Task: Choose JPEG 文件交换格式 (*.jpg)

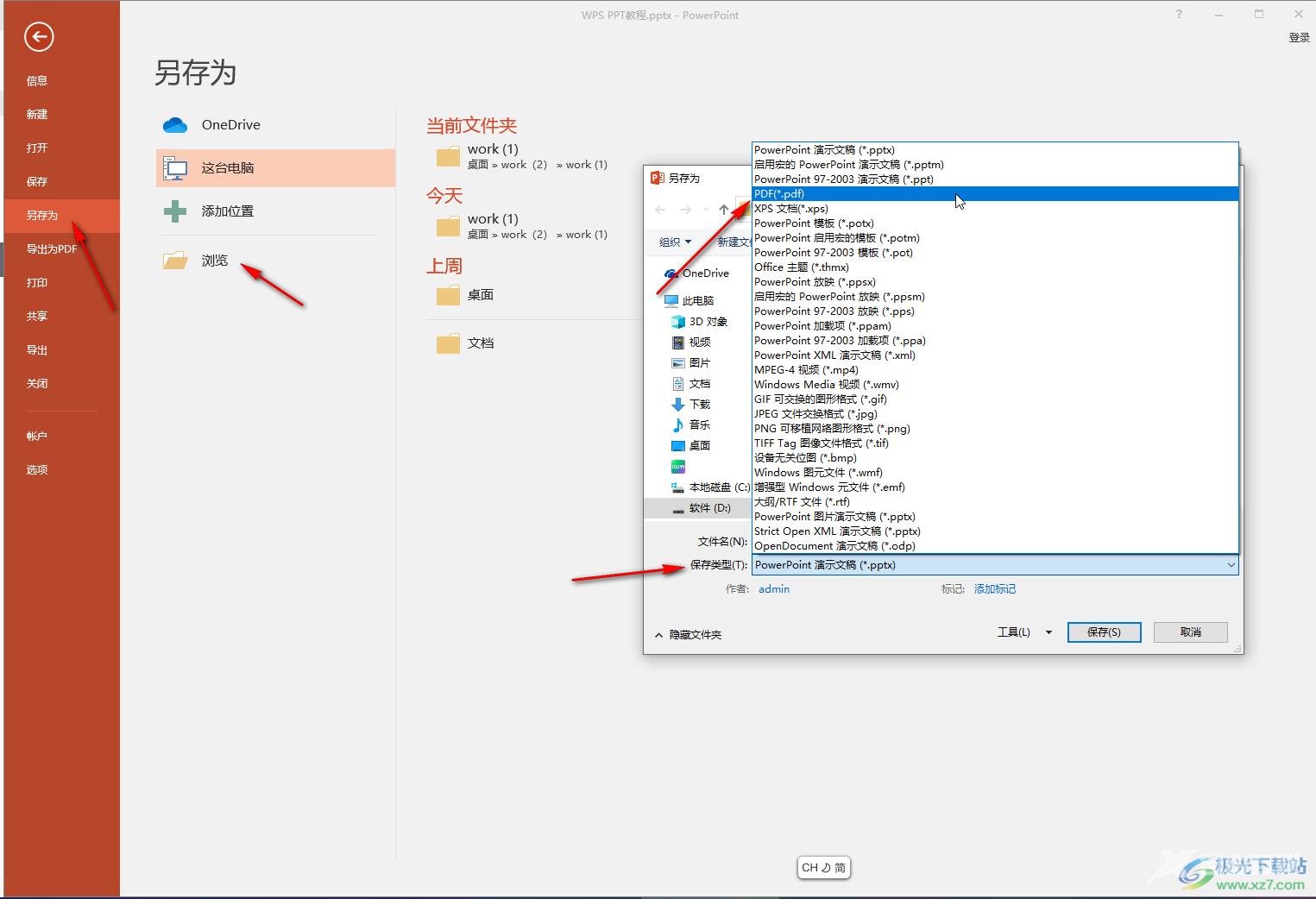Action: (x=996, y=414)
